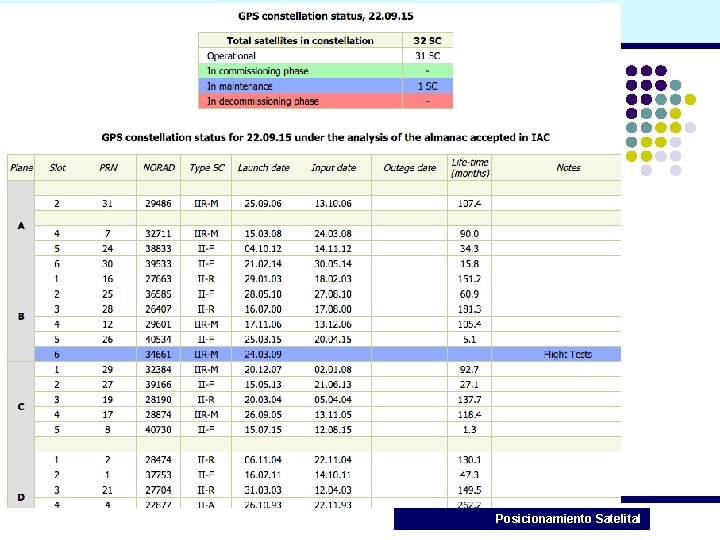Select NORAD value '36585'
Viewport: 720px width, 540px height.
(x=158, y=294)
